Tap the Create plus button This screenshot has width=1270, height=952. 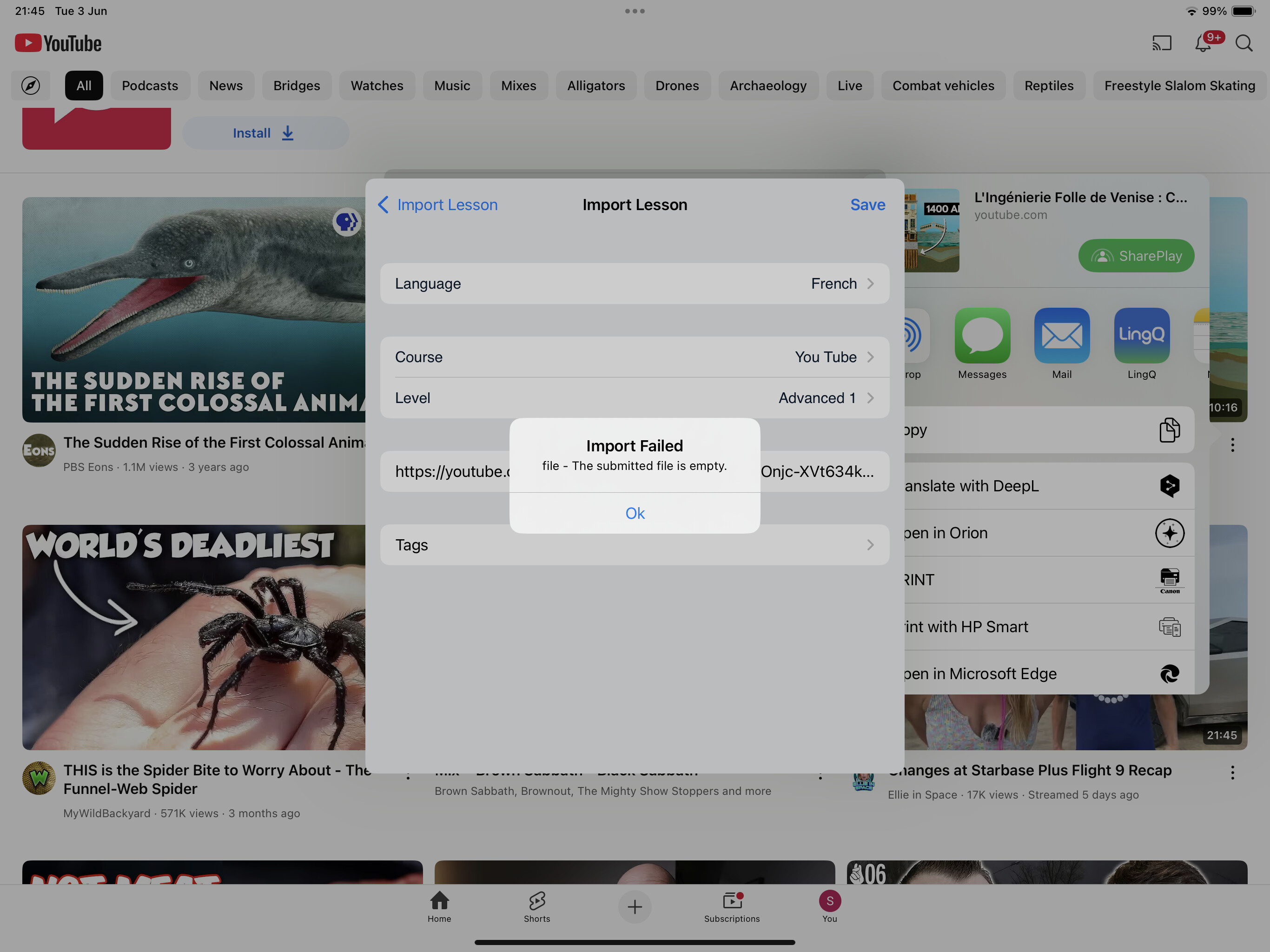pos(635,906)
